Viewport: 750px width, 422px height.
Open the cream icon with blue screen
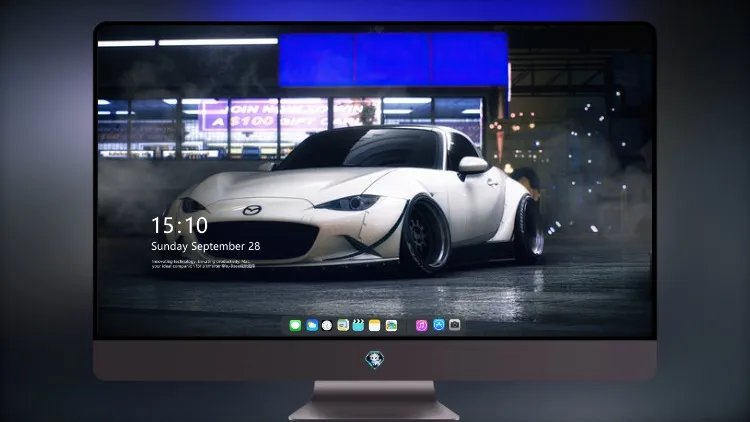click(343, 325)
